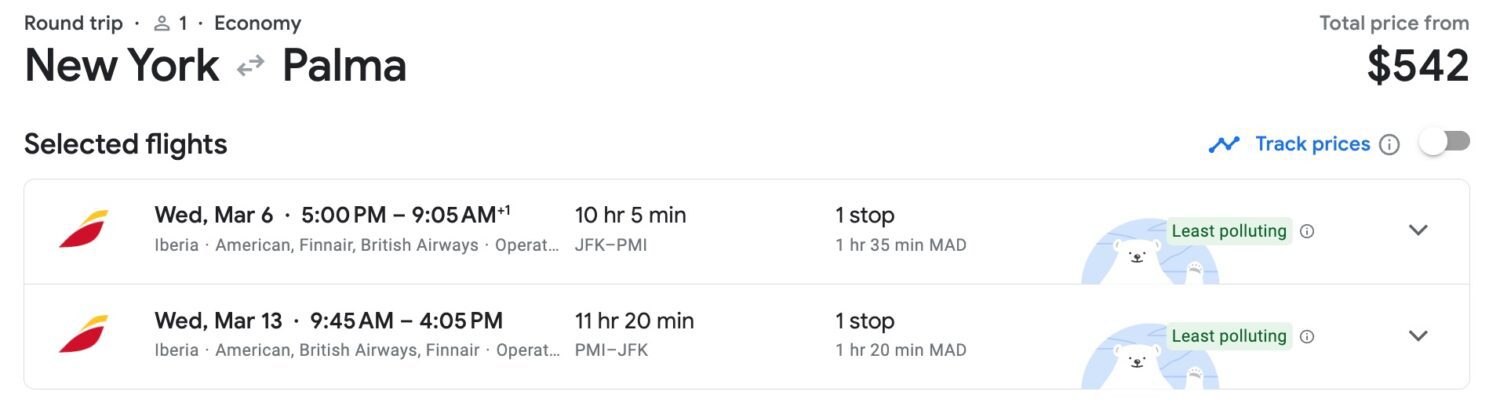Click the passenger count person icon

(162, 23)
